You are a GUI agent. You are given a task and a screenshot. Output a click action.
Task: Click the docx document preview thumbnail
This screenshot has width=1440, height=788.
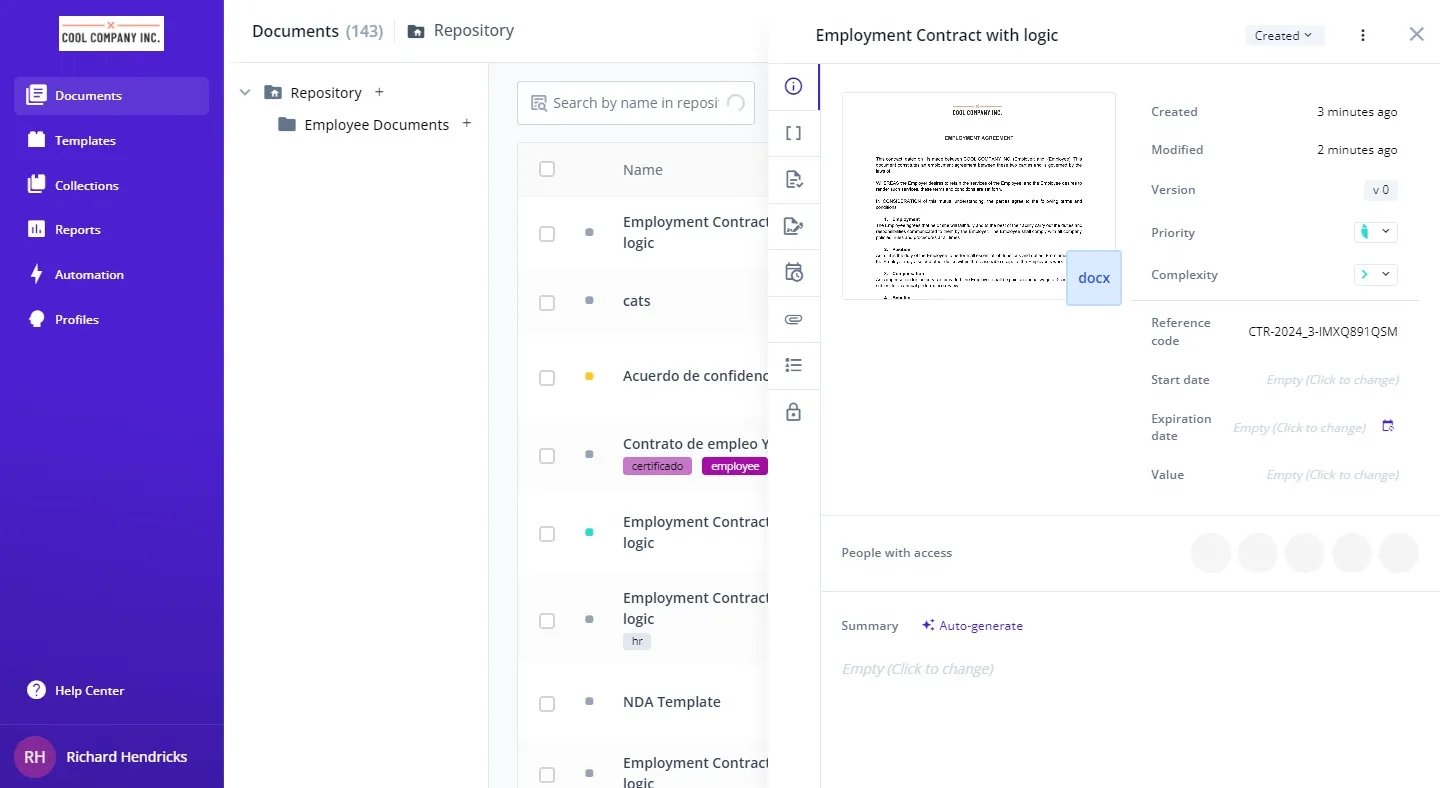point(978,196)
